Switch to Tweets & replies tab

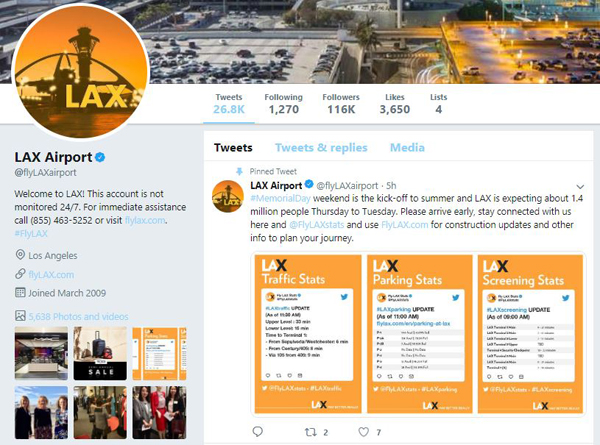coord(321,148)
